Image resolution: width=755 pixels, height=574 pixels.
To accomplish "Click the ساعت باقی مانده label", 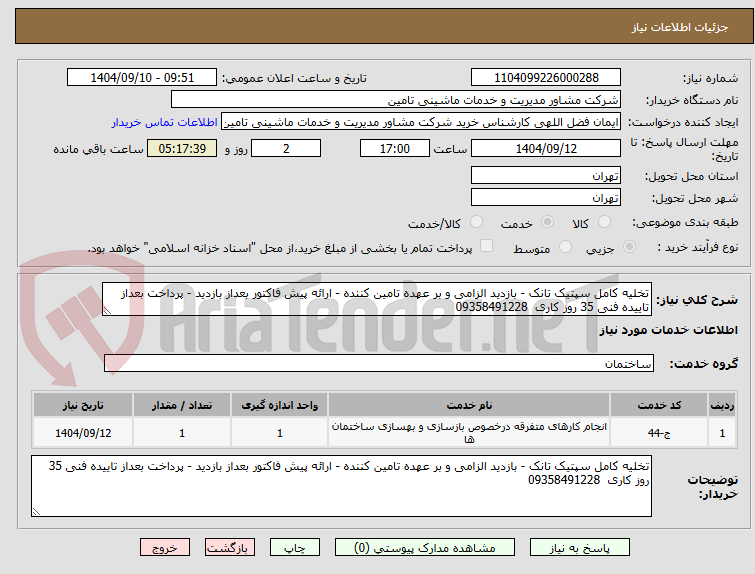I will click(98, 149).
